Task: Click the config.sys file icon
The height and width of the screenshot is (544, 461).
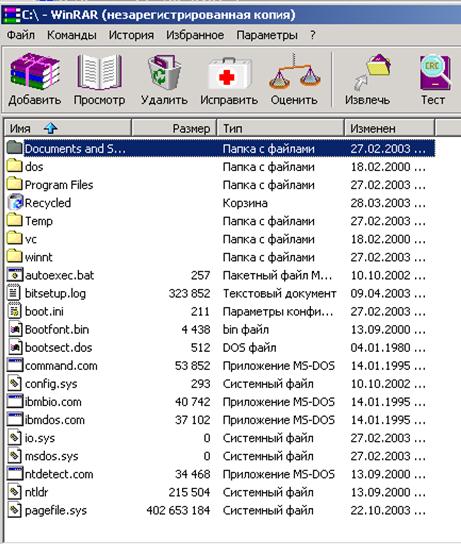Action: pyautogui.click(x=14, y=383)
